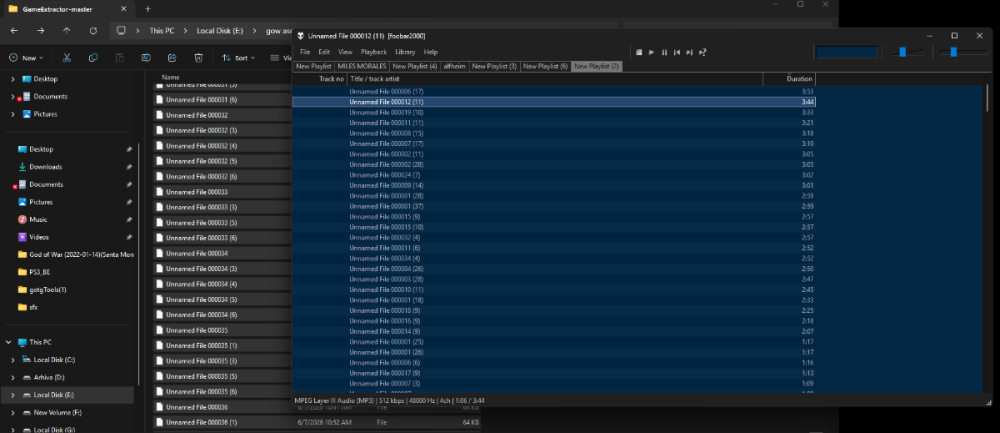Viewport: 1000px width, 433px height.
Task: Stop playback in foobar2000
Action: pos(638,52)
